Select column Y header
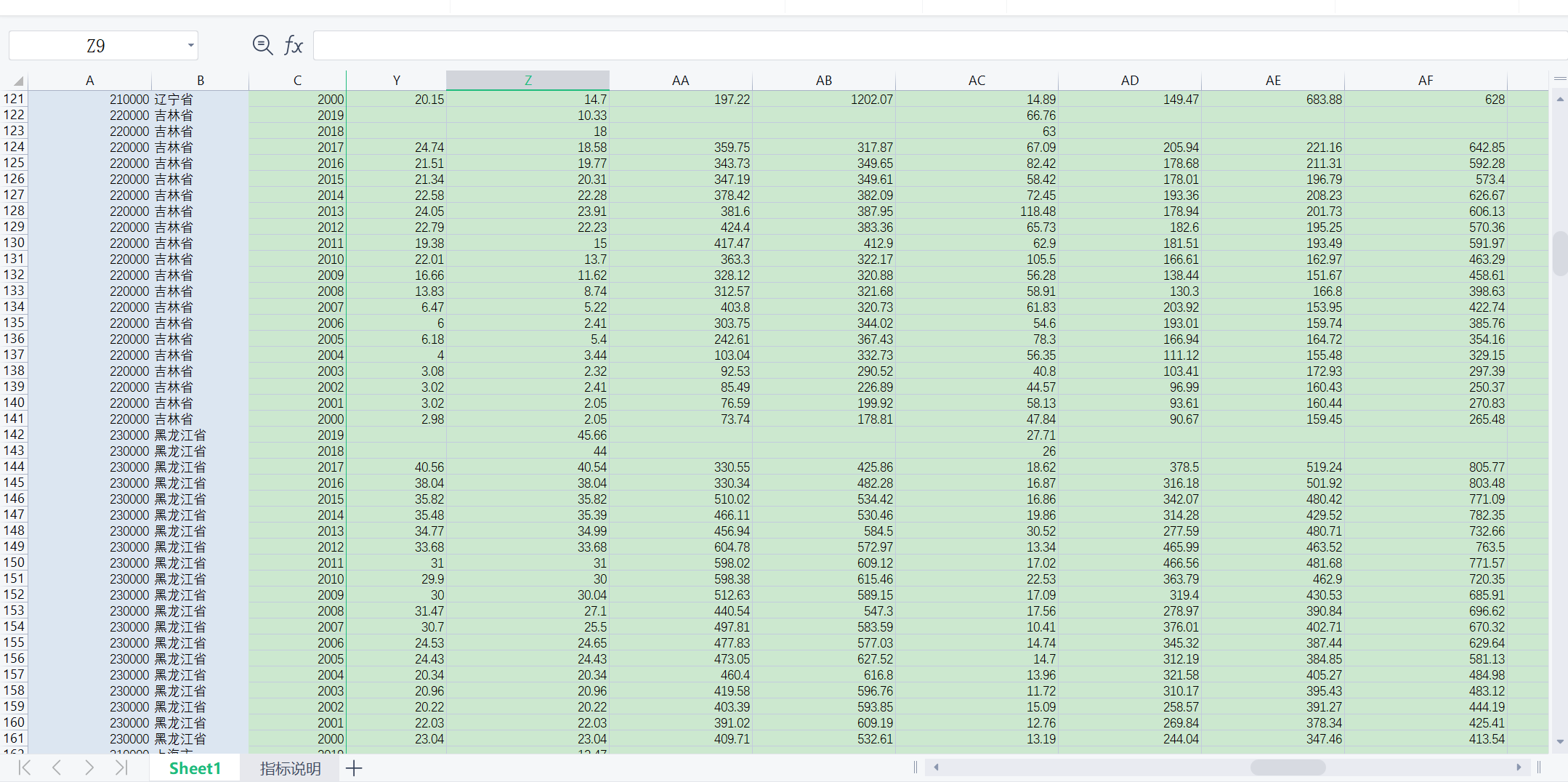 pos(396,81)
